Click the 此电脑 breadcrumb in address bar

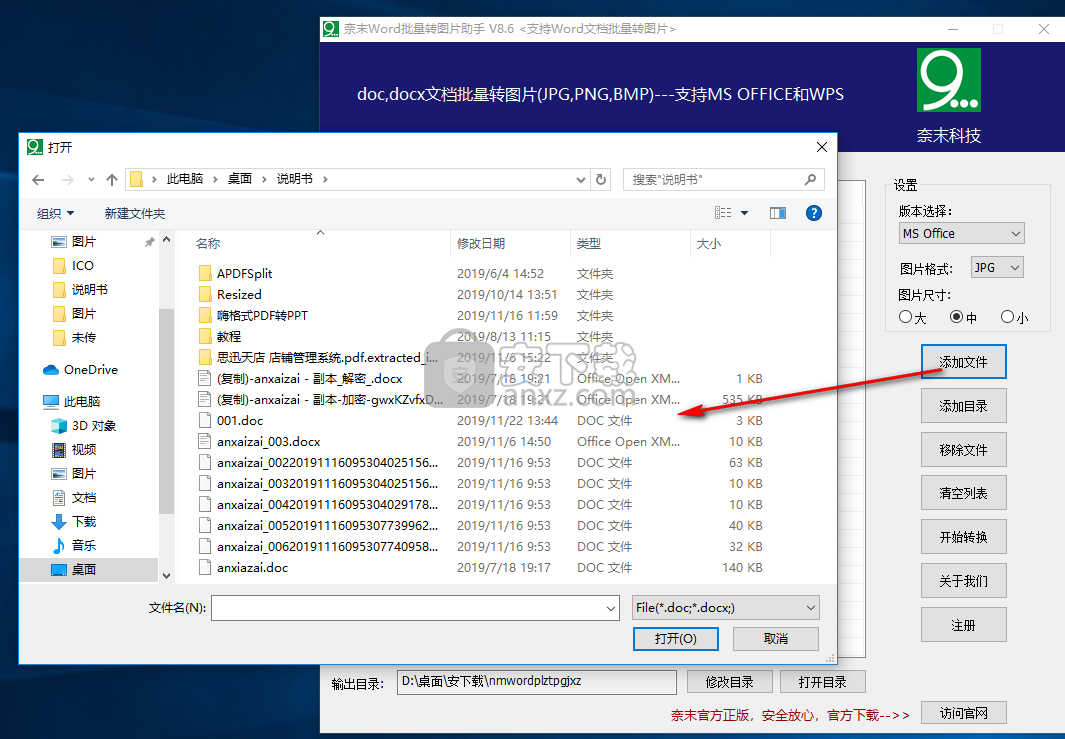[x=185, y=179]
